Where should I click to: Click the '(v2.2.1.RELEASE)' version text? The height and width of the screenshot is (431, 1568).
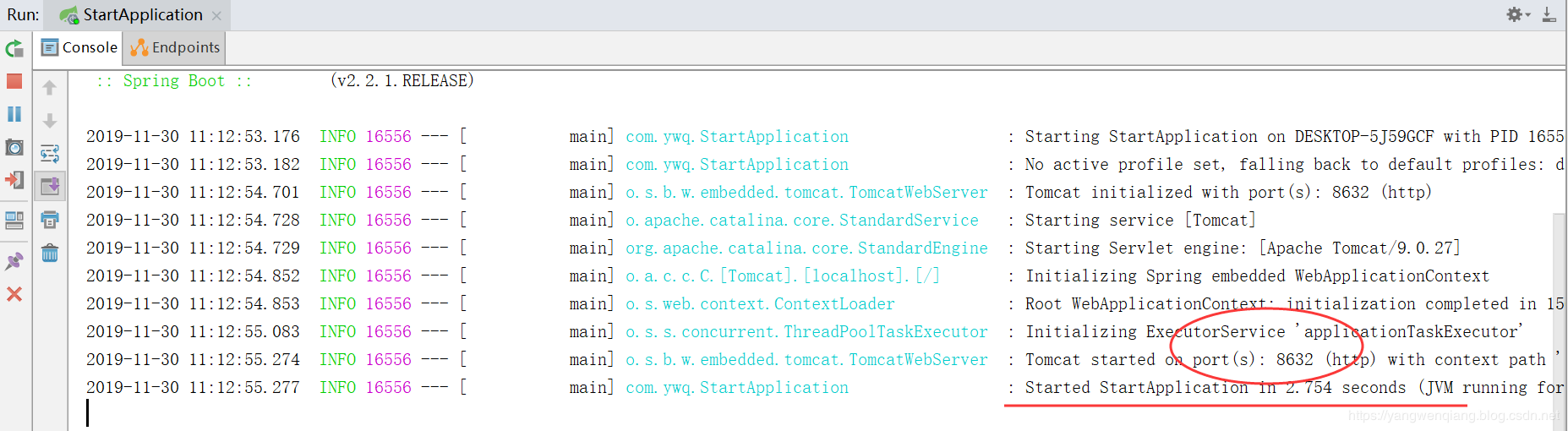402,80
